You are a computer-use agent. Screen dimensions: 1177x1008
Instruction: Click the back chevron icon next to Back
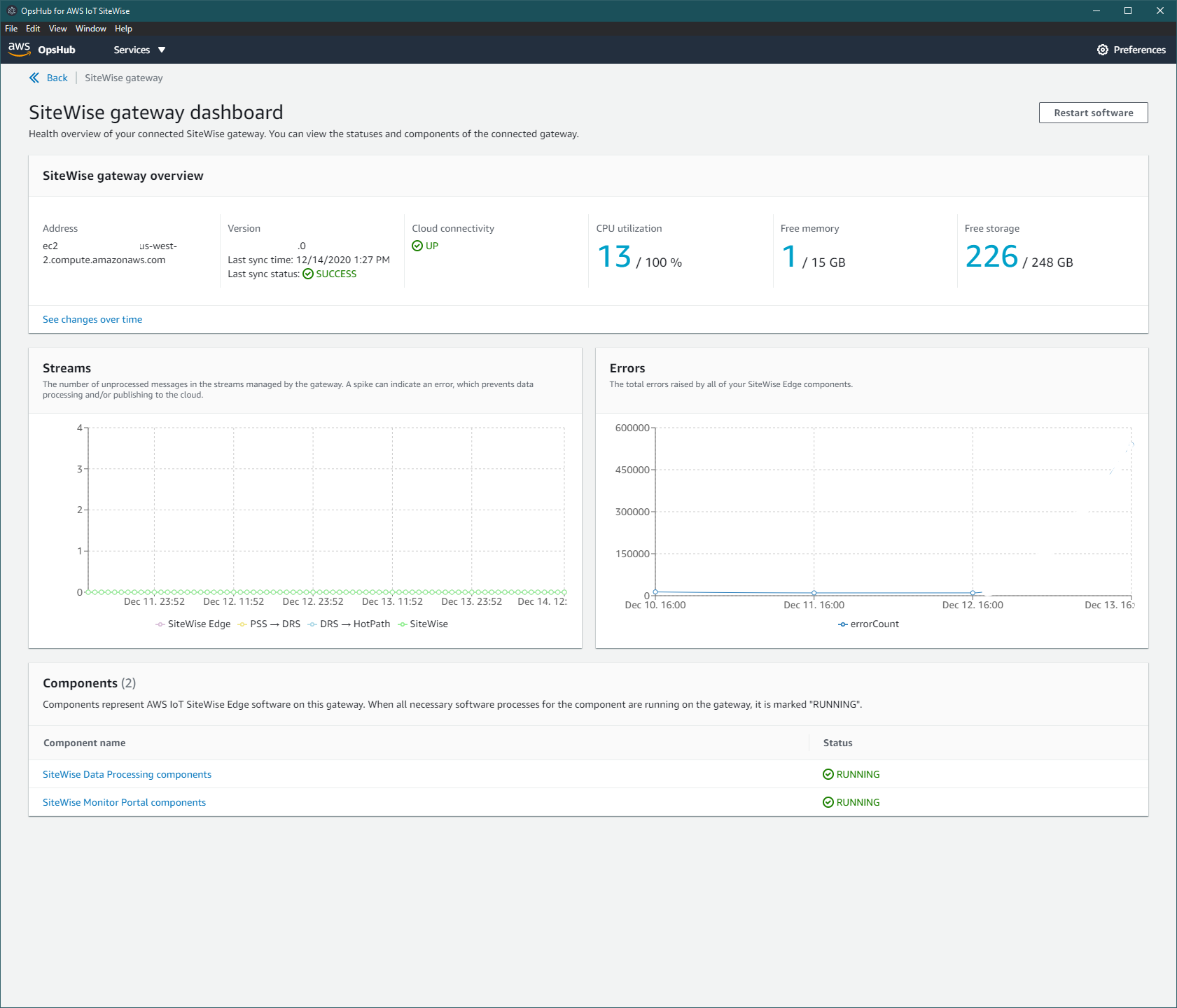34,78
